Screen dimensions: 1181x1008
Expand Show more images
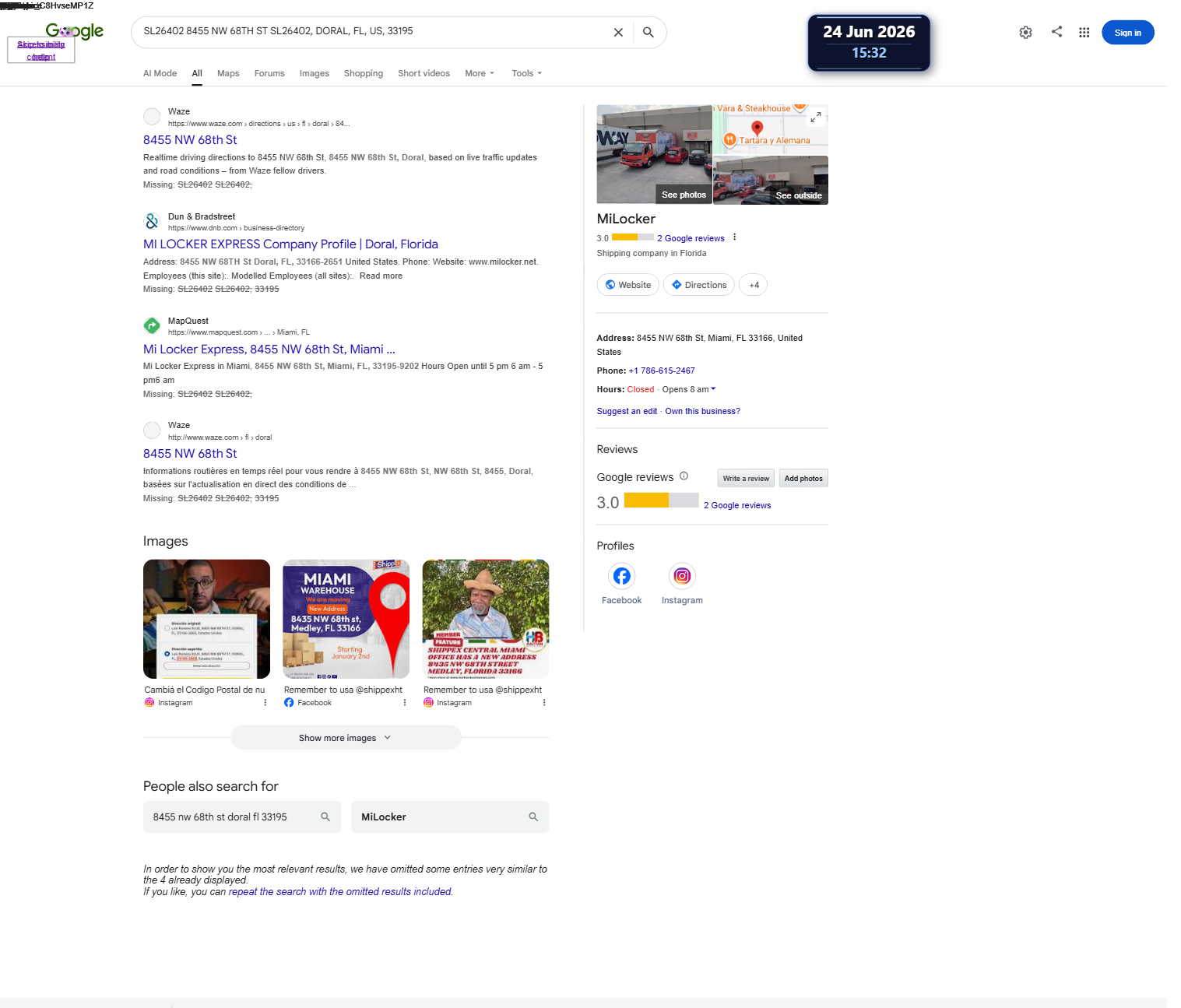(x=346, y=737)
